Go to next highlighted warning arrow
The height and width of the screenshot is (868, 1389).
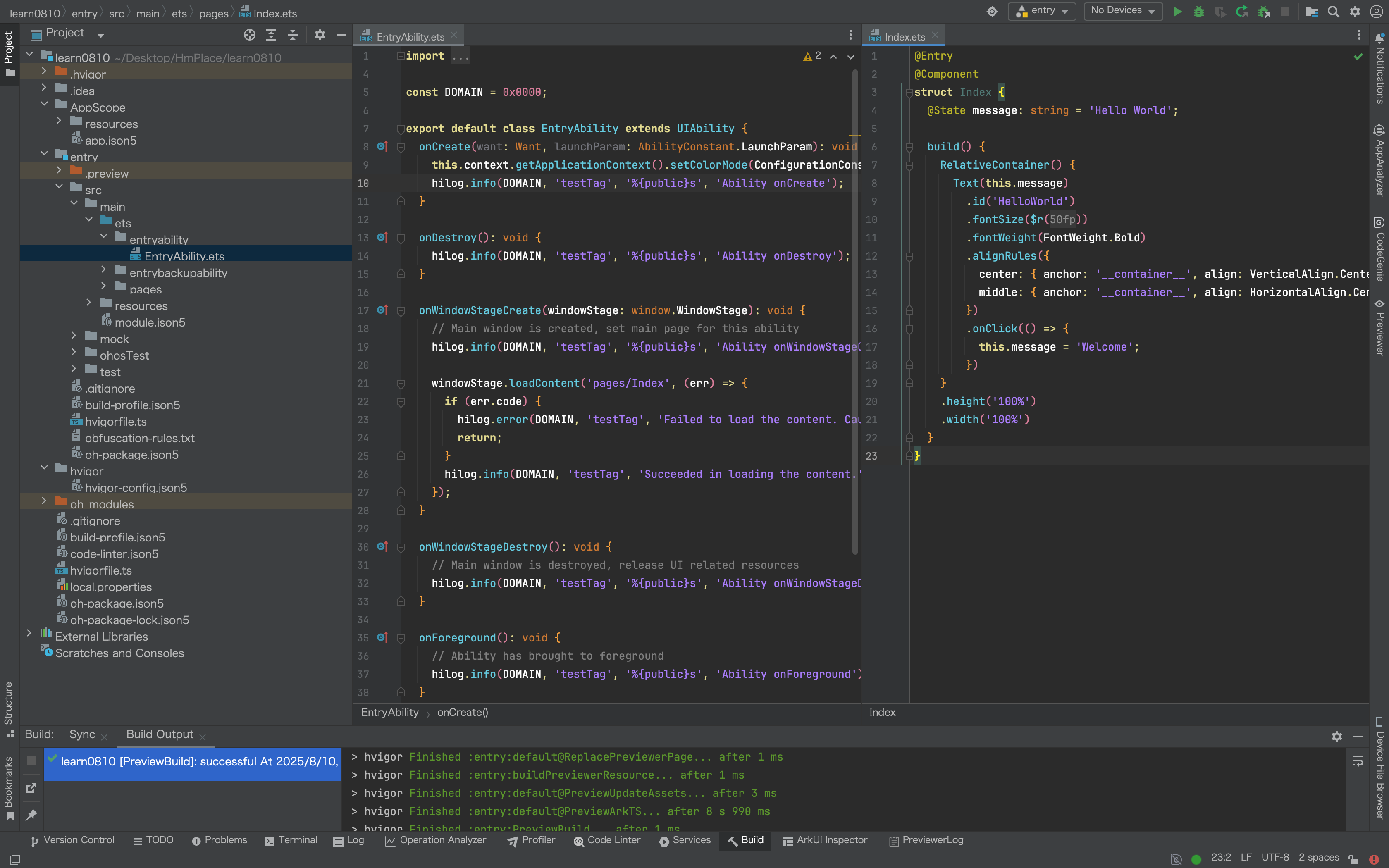click(x=851, y=56)
